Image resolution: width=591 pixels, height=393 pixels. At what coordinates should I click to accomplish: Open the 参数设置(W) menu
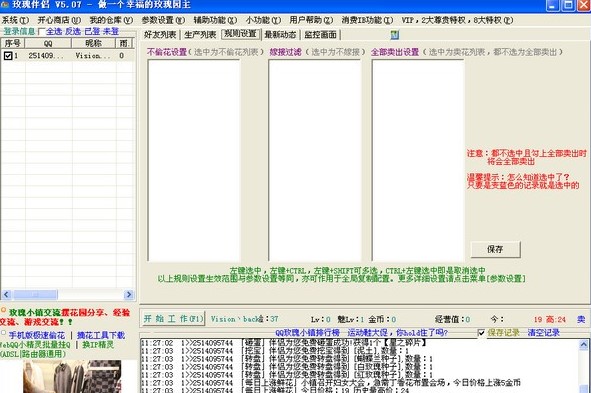tap(163, 20)
